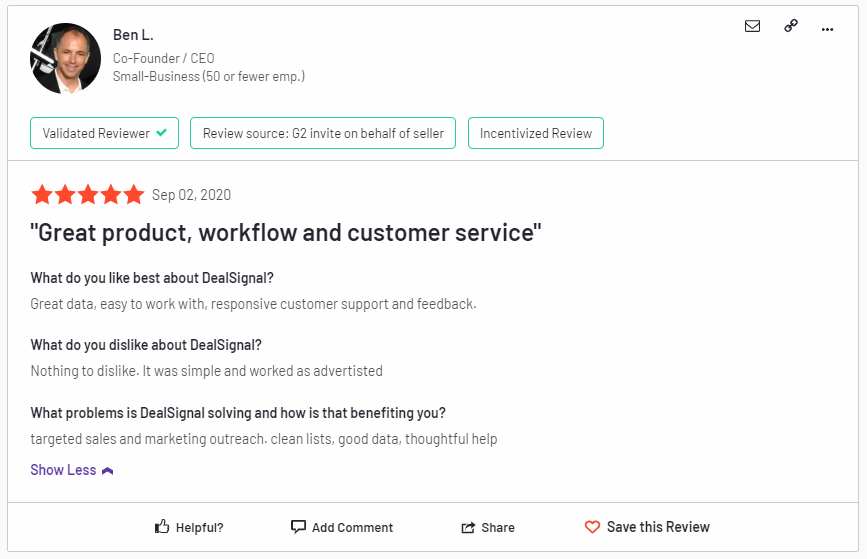
Task: Click Save this Review
Action: 647,527
